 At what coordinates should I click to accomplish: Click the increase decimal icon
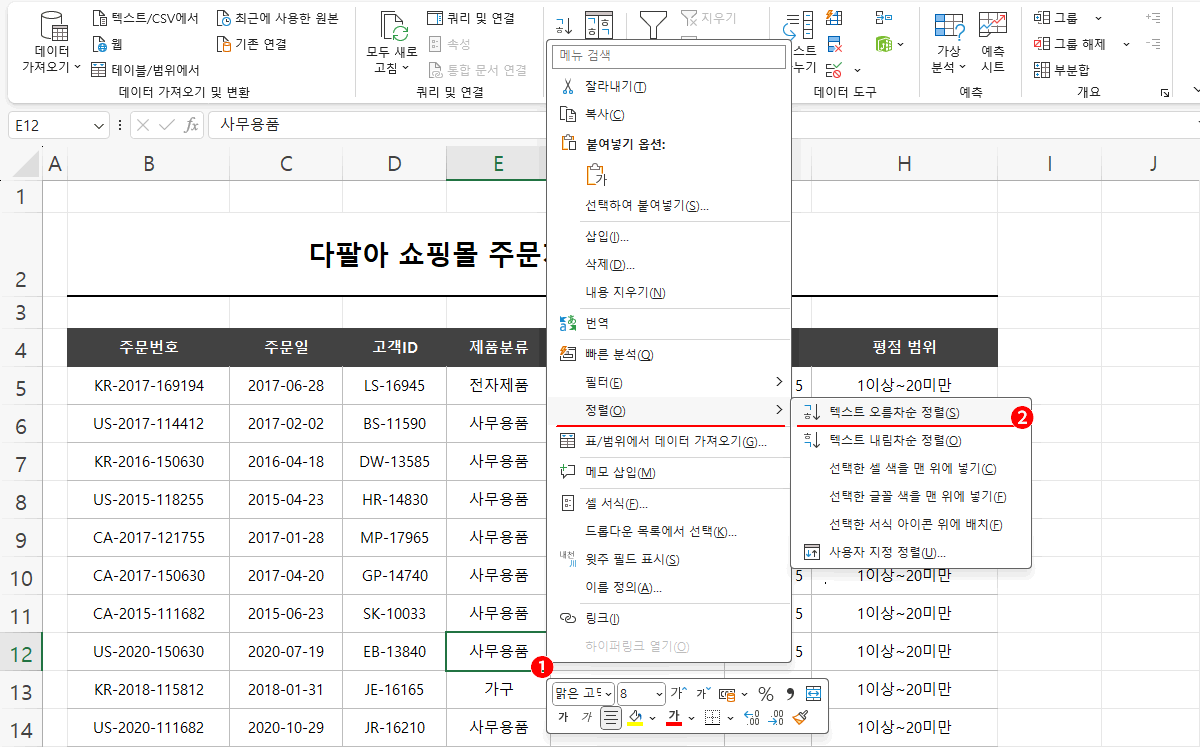(x=752, y=717)
